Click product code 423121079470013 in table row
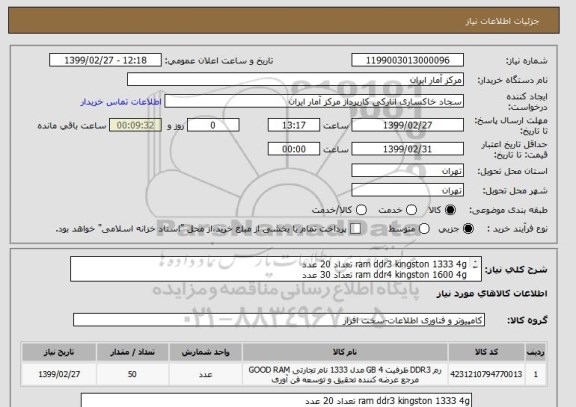The image size is (576, 407). pos(486,374)
